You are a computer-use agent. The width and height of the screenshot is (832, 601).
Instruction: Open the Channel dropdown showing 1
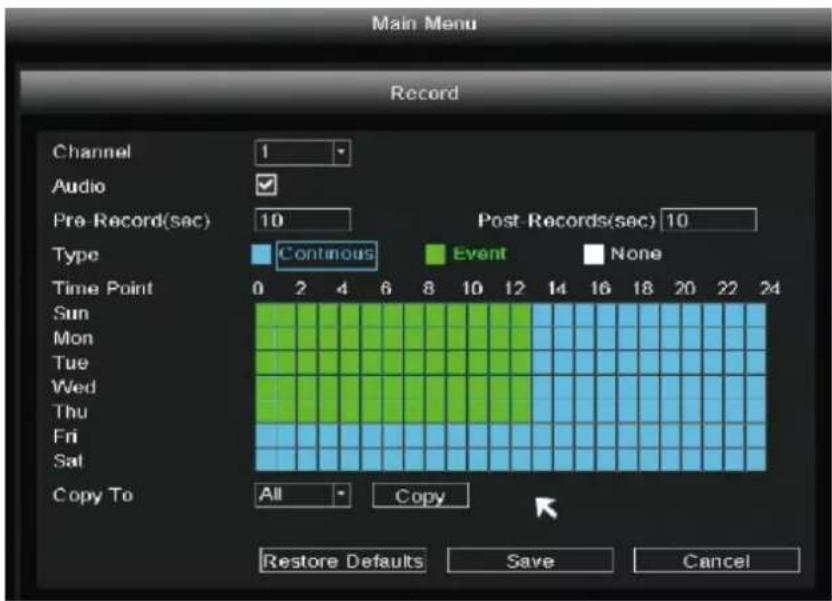302,153
